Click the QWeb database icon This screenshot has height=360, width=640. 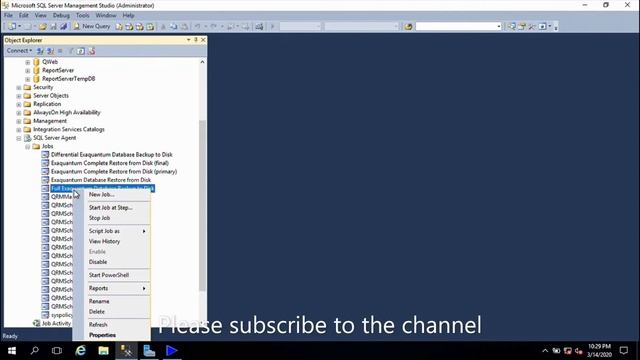36,62
